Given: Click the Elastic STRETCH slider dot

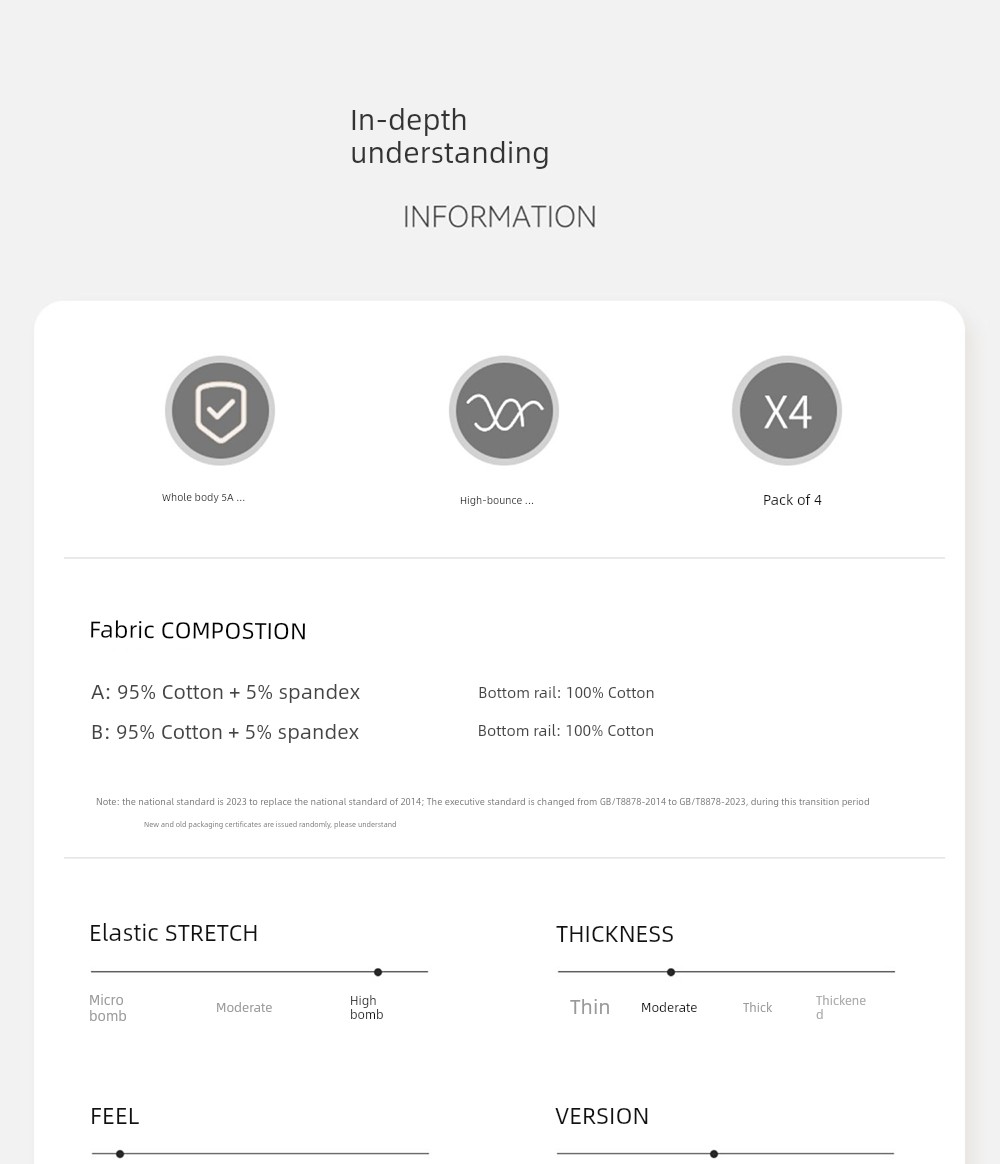Looking at the screenshot, I should click(378, 972).
